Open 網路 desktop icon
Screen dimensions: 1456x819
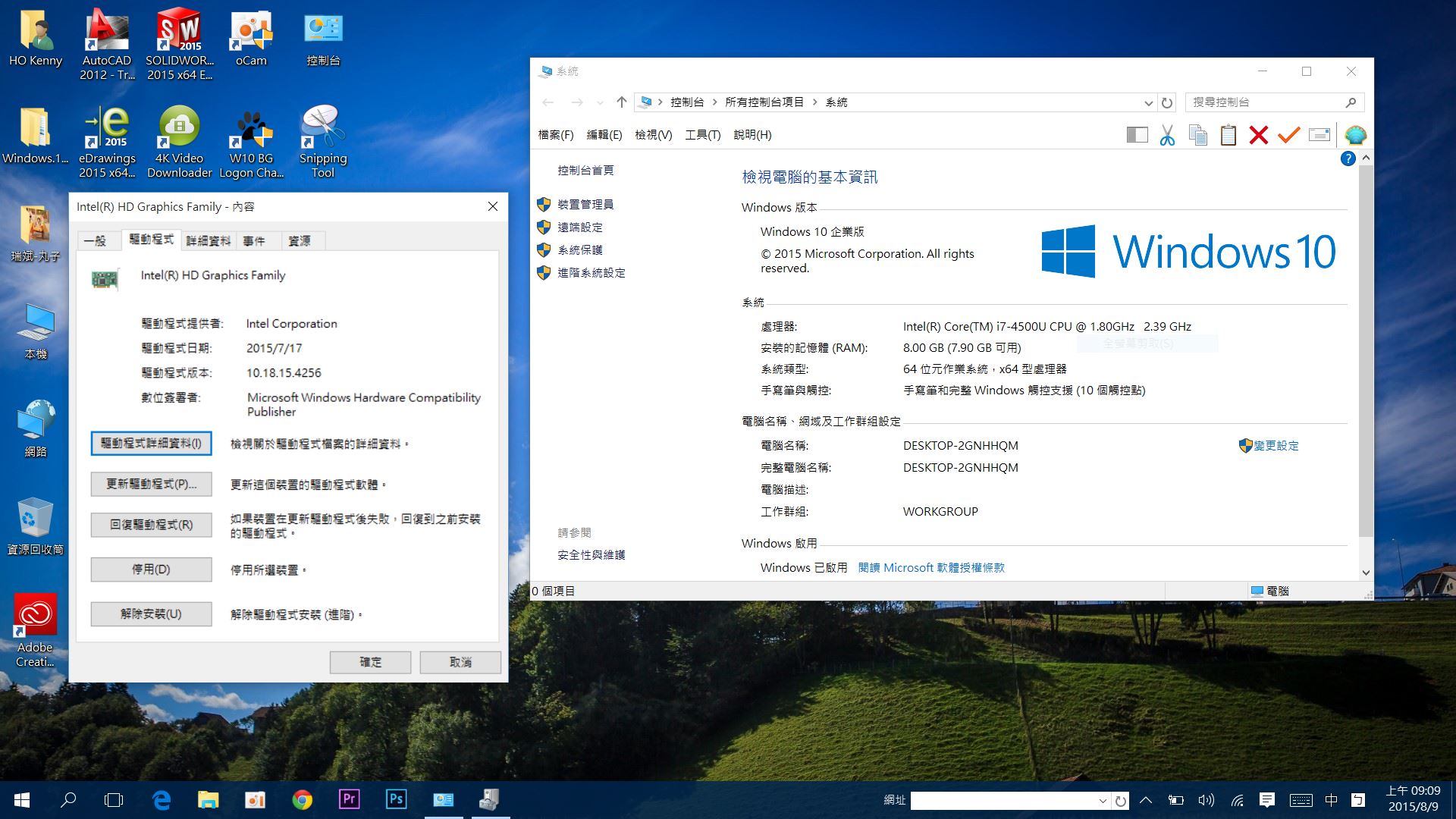click(x=36, y=428)
